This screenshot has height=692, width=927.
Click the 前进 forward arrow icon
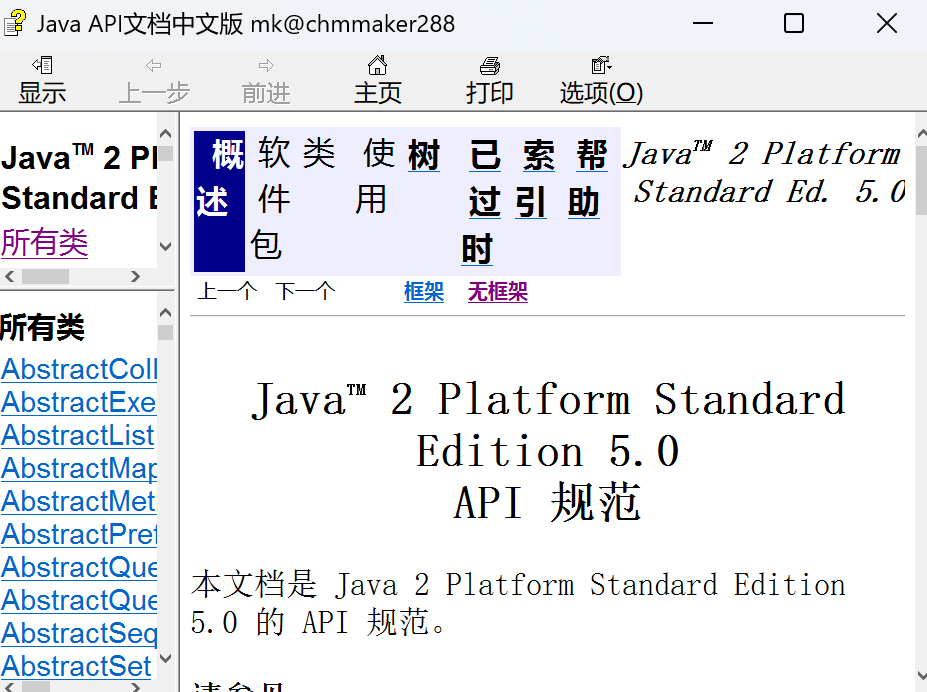pos(266,65)
